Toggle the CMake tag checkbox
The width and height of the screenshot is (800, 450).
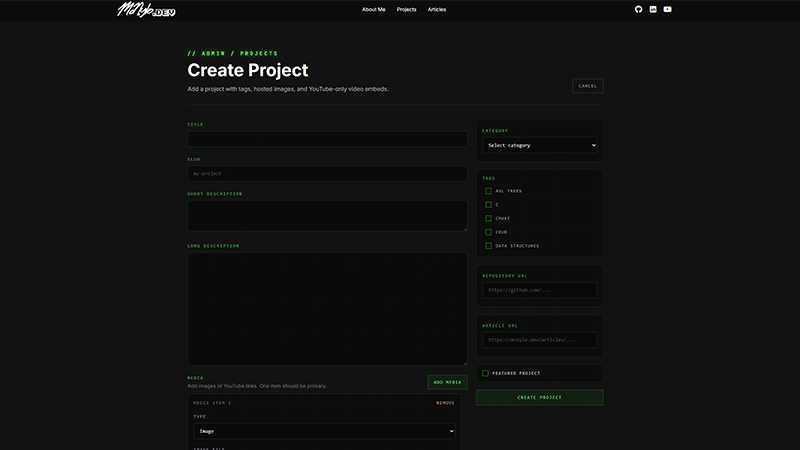point(488,218)
